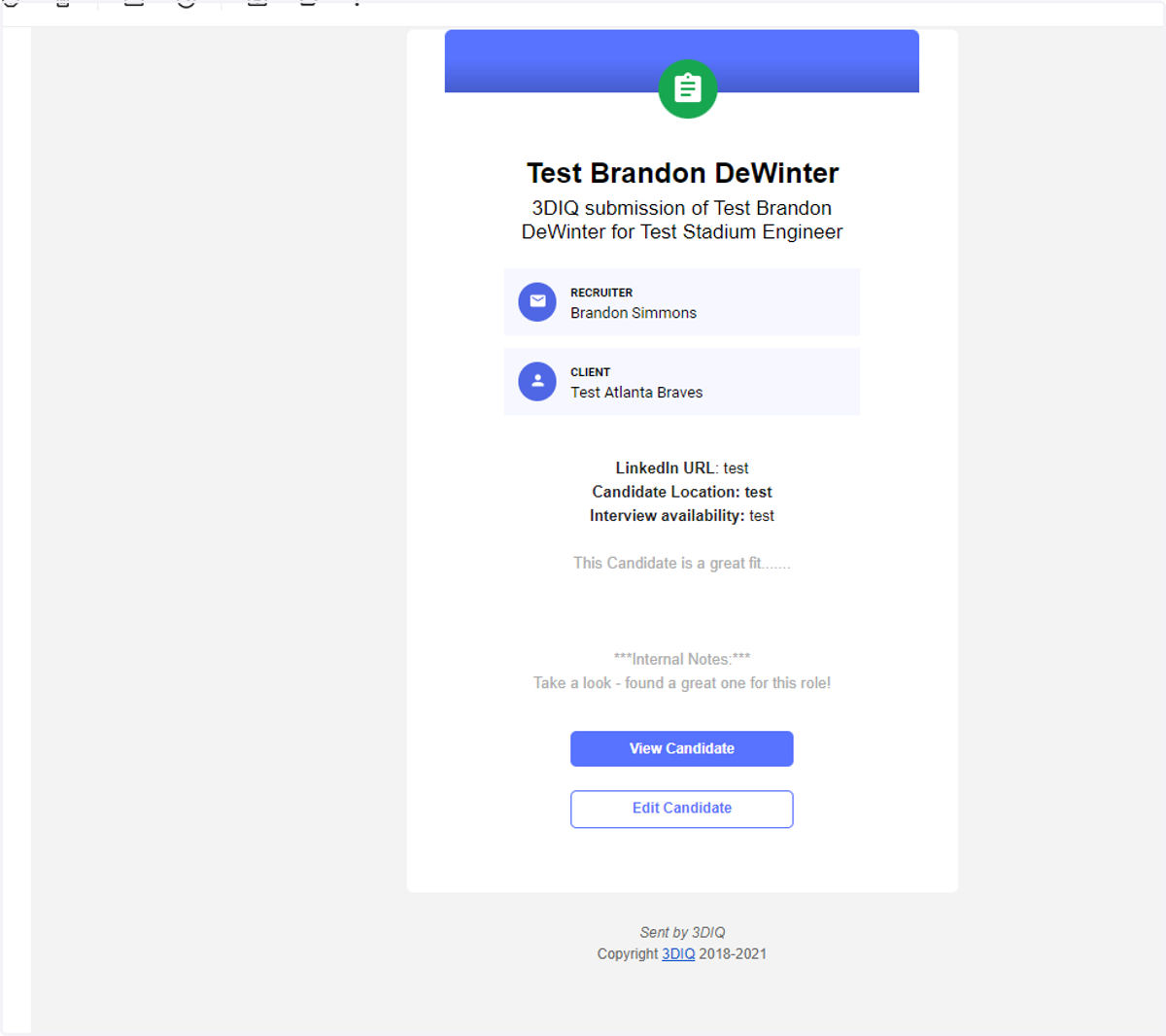
Task: Click 'Take a look - found a great one' note
Action: (682, 683)
